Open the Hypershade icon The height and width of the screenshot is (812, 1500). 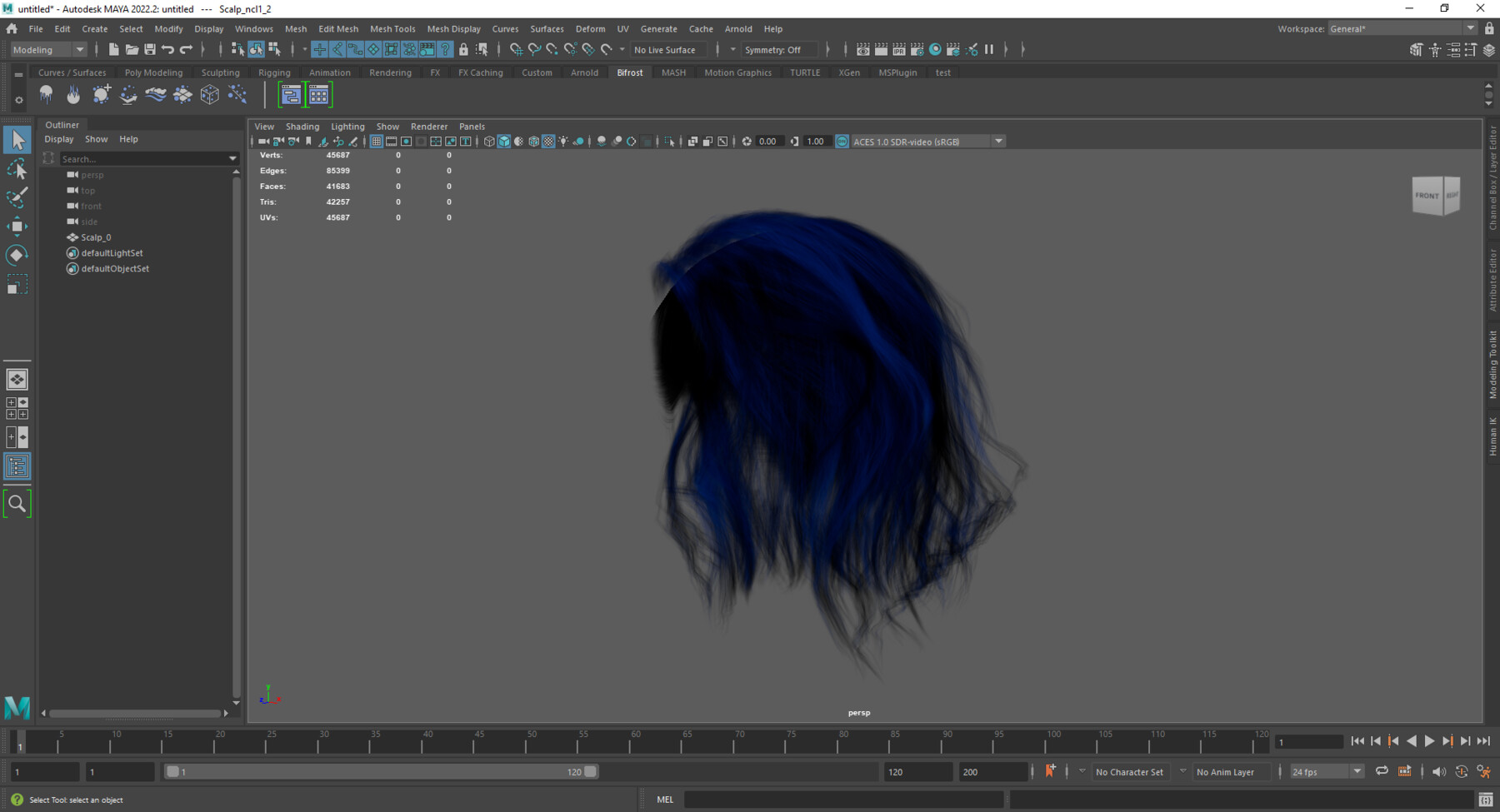[935, 50]
